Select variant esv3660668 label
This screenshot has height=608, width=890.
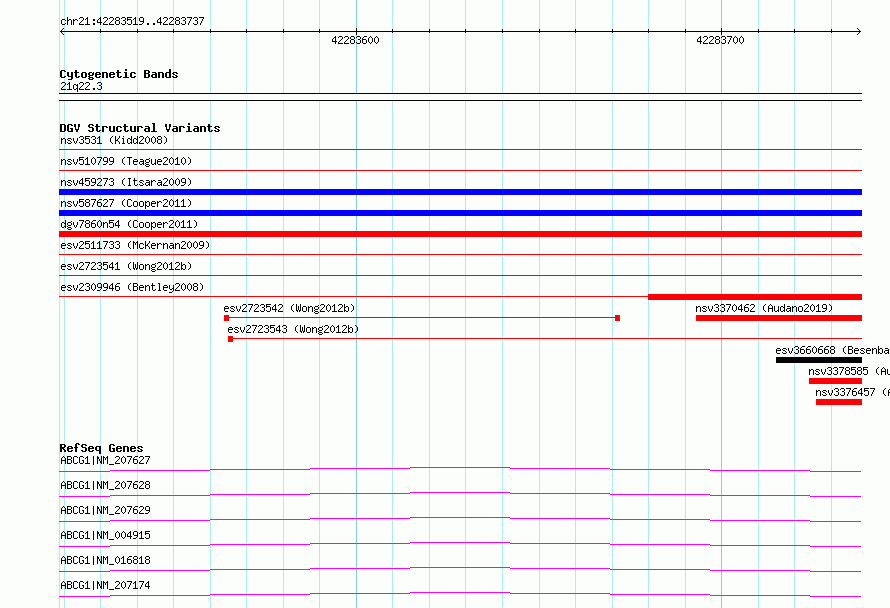(x=832, y=350)
